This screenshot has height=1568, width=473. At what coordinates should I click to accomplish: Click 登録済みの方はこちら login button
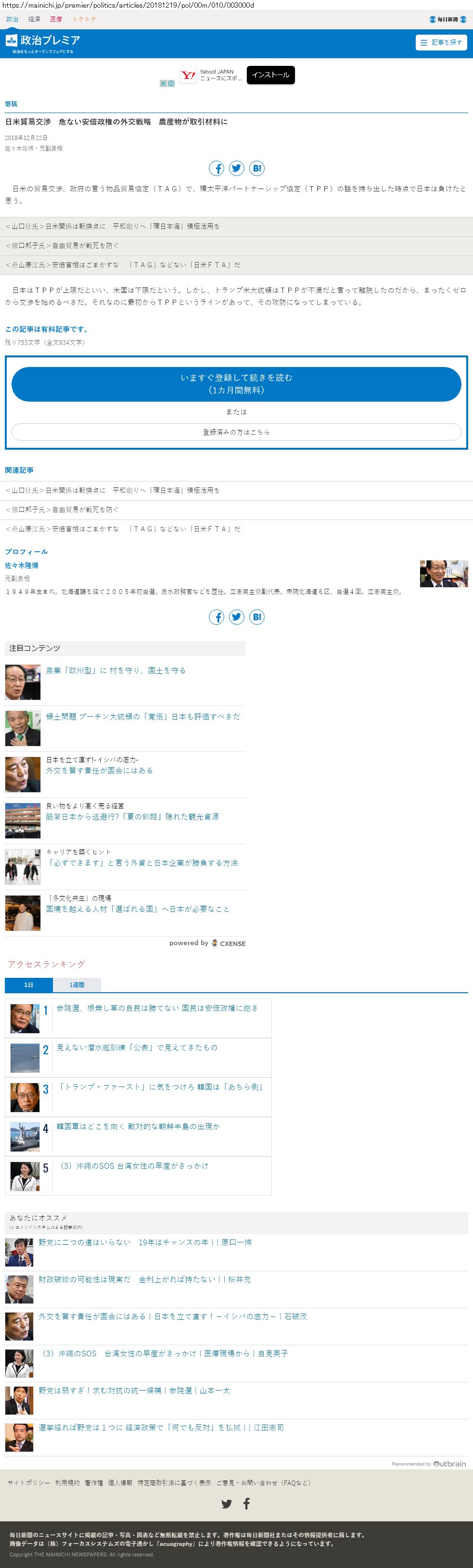tap(236, 432)
